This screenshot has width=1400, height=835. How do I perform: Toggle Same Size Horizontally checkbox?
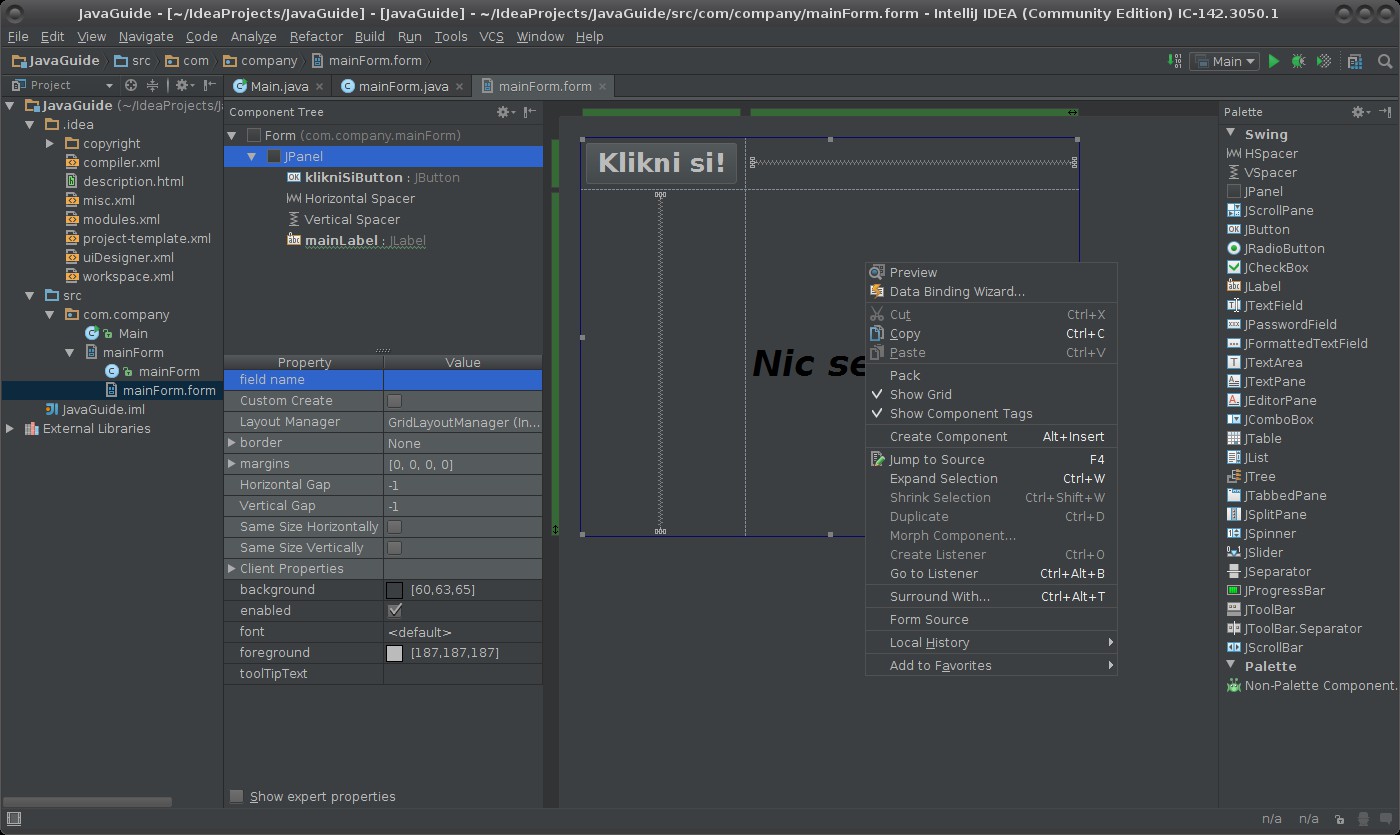(394, 527)
